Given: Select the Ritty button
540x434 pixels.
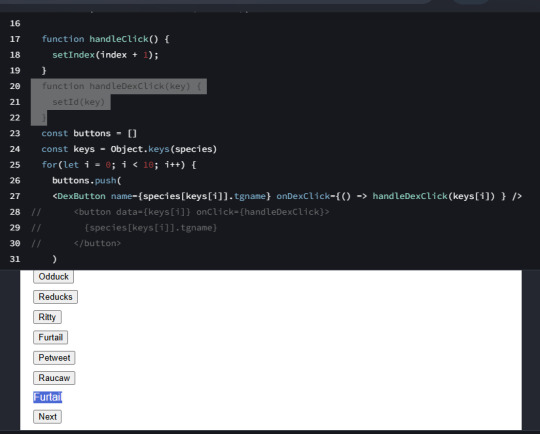Looking at the screenshot, I should 47,317.
